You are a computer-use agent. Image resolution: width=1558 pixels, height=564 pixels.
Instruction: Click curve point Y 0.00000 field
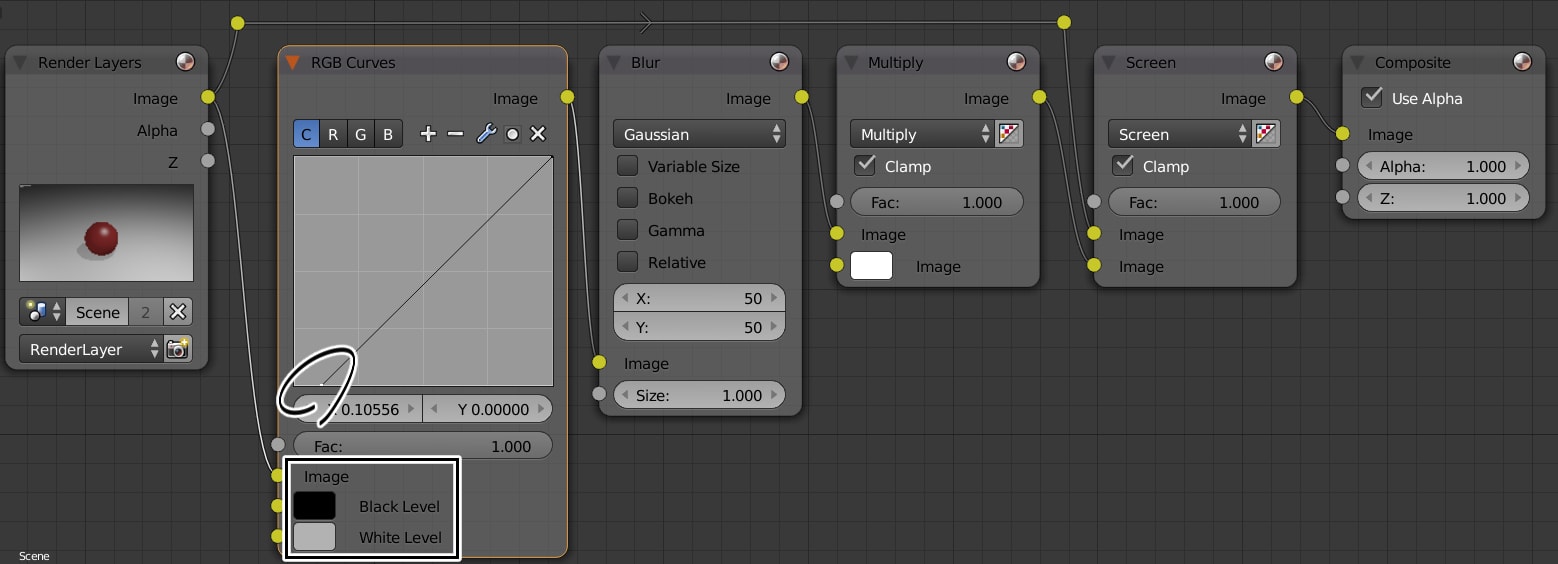pos(488,409)
